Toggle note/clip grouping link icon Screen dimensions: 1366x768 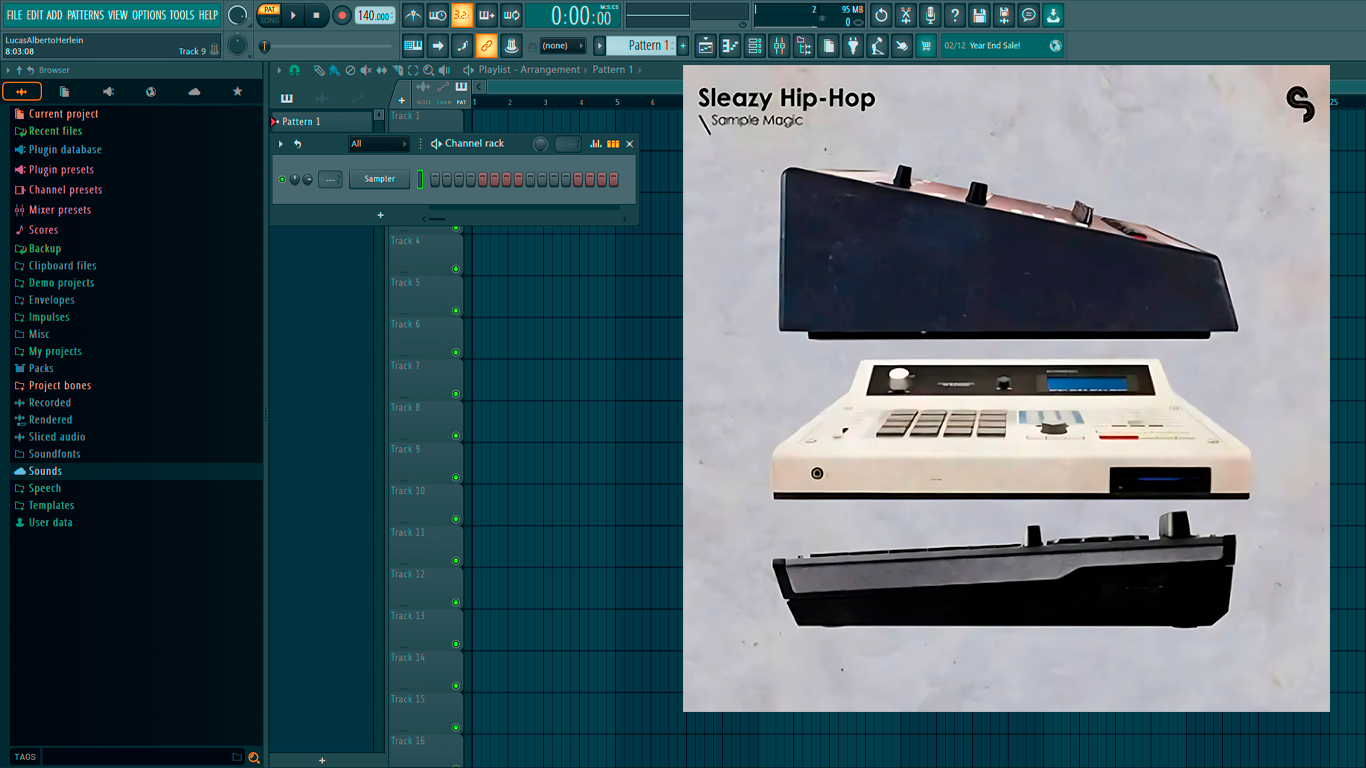tap(487, 45)
